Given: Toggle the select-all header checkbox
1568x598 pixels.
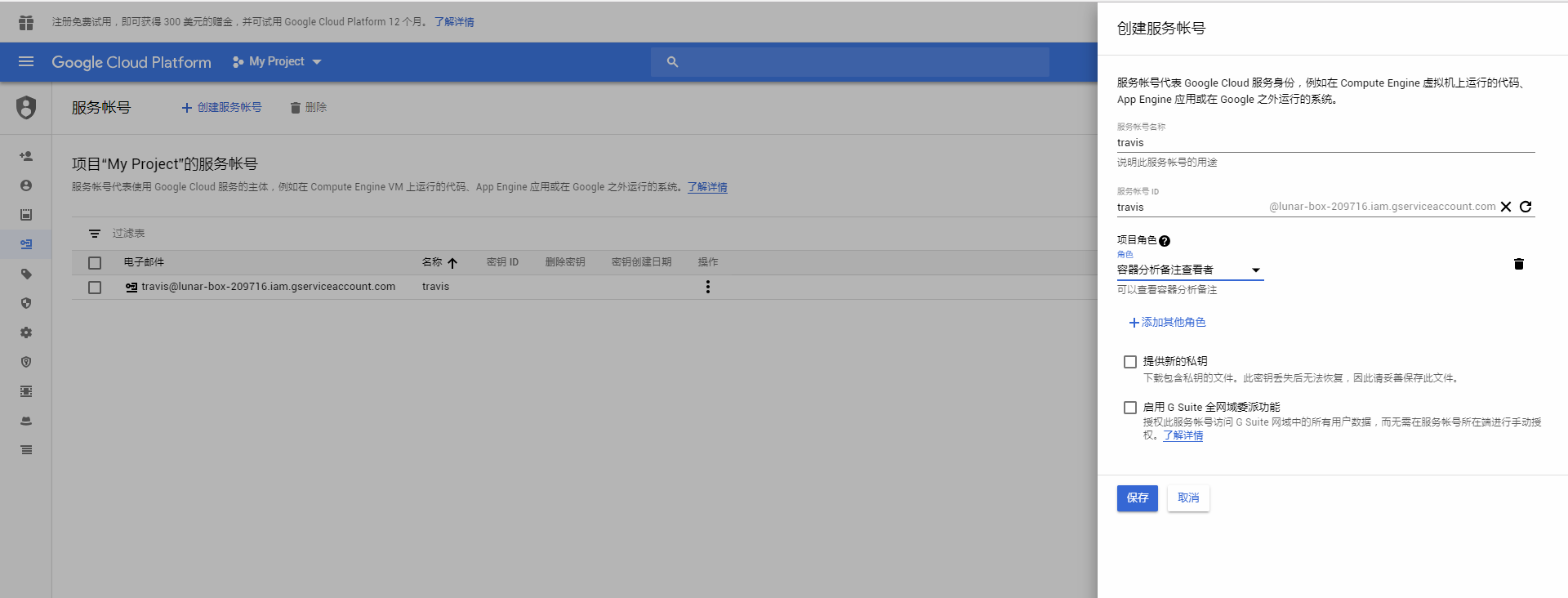Looking at the screenshot, I should [95, 263].
